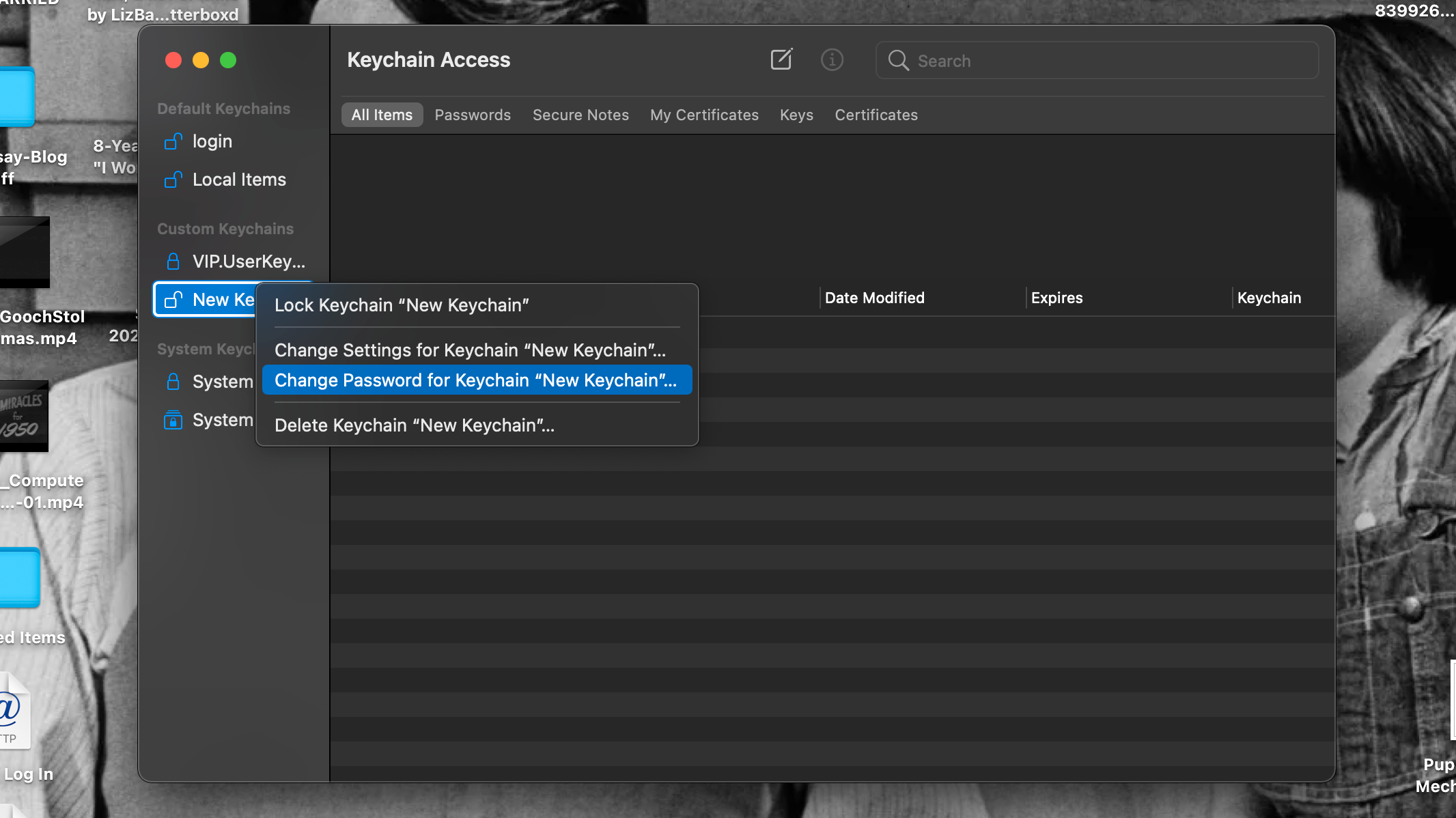The image size is (1456, 818).
Task: Click the magnifying glass search icon
Action: coord(898,61)
